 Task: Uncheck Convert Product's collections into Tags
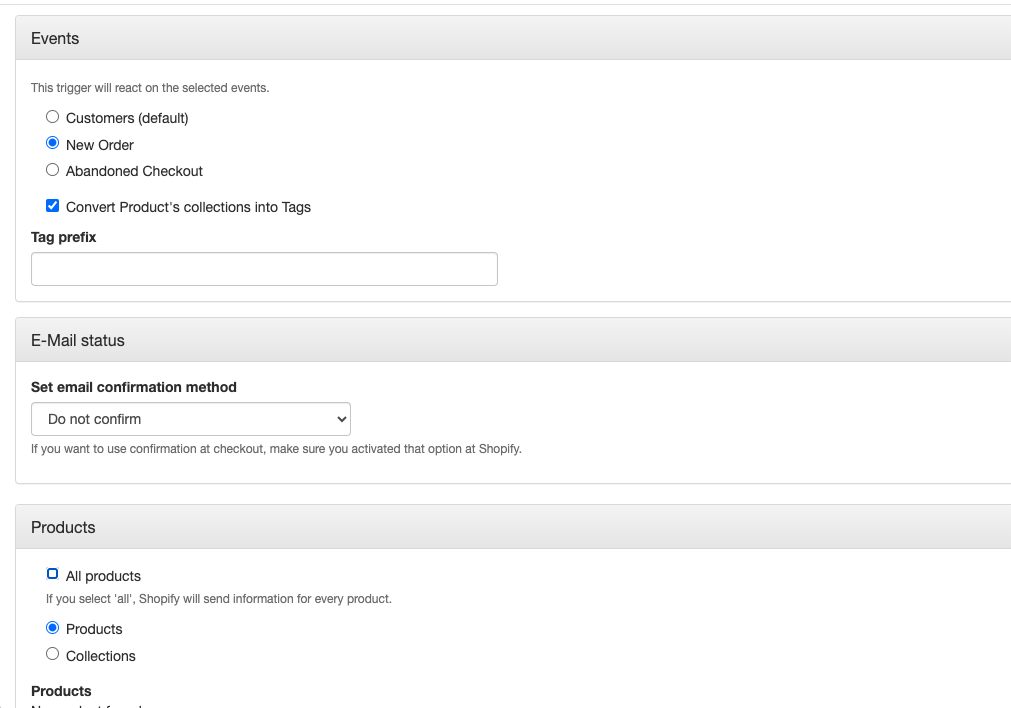click(52, 206)
